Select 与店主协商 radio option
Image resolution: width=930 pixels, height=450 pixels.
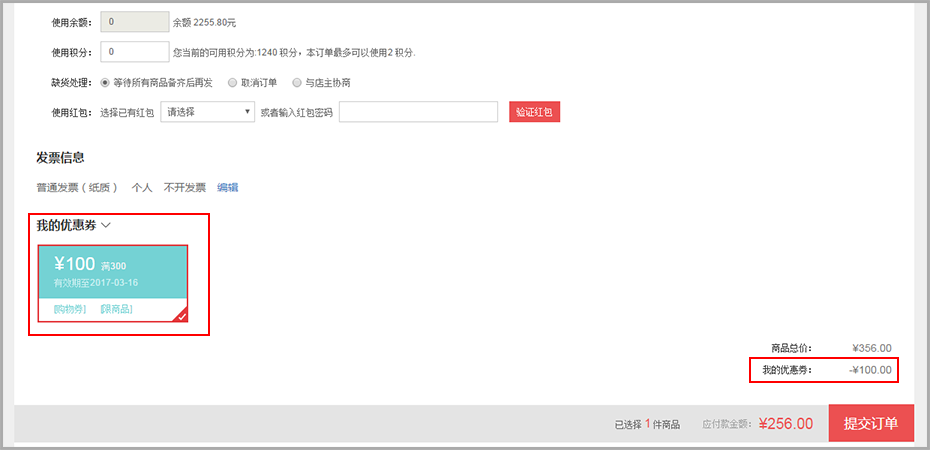pos(297,82)
